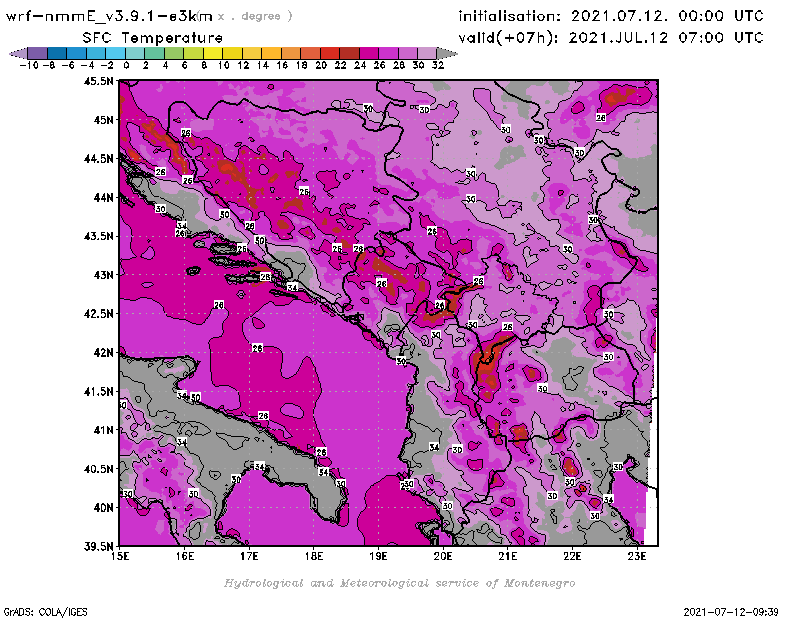The width and height of the screenshot is (800, 618).
Task: Click the '19E' longitude axis label
Action: click(x=379, y=556)
